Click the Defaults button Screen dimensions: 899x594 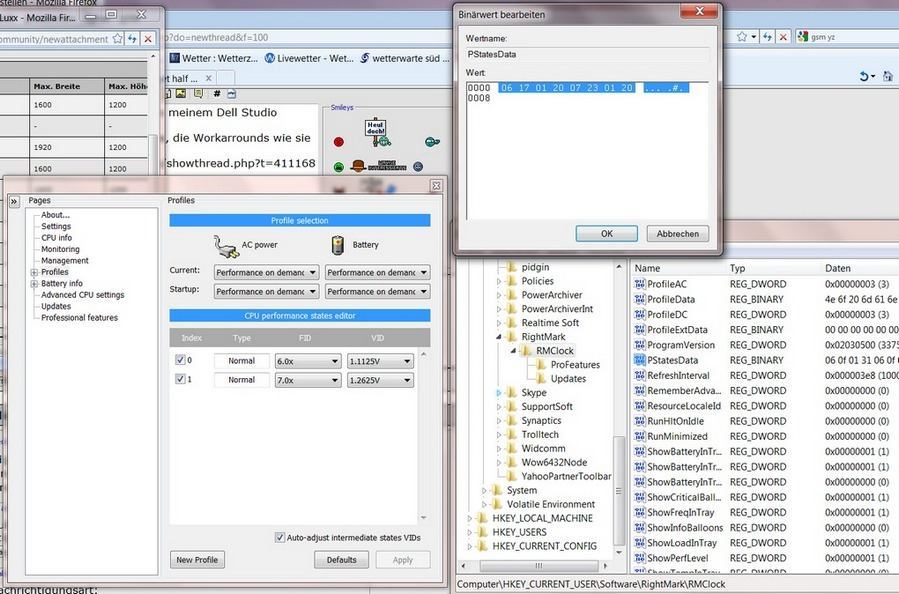tap(341, 560)
